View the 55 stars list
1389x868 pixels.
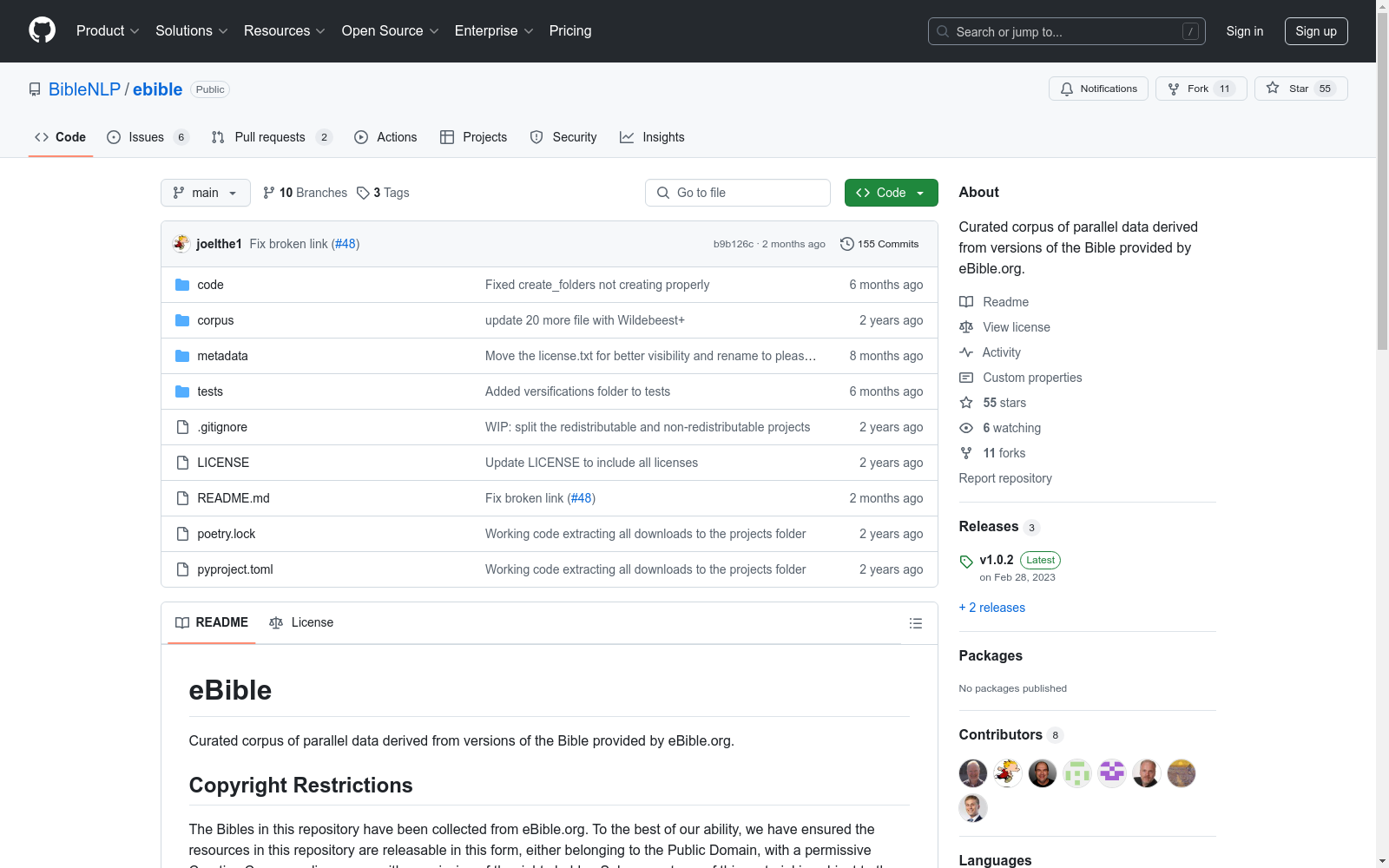993,403
